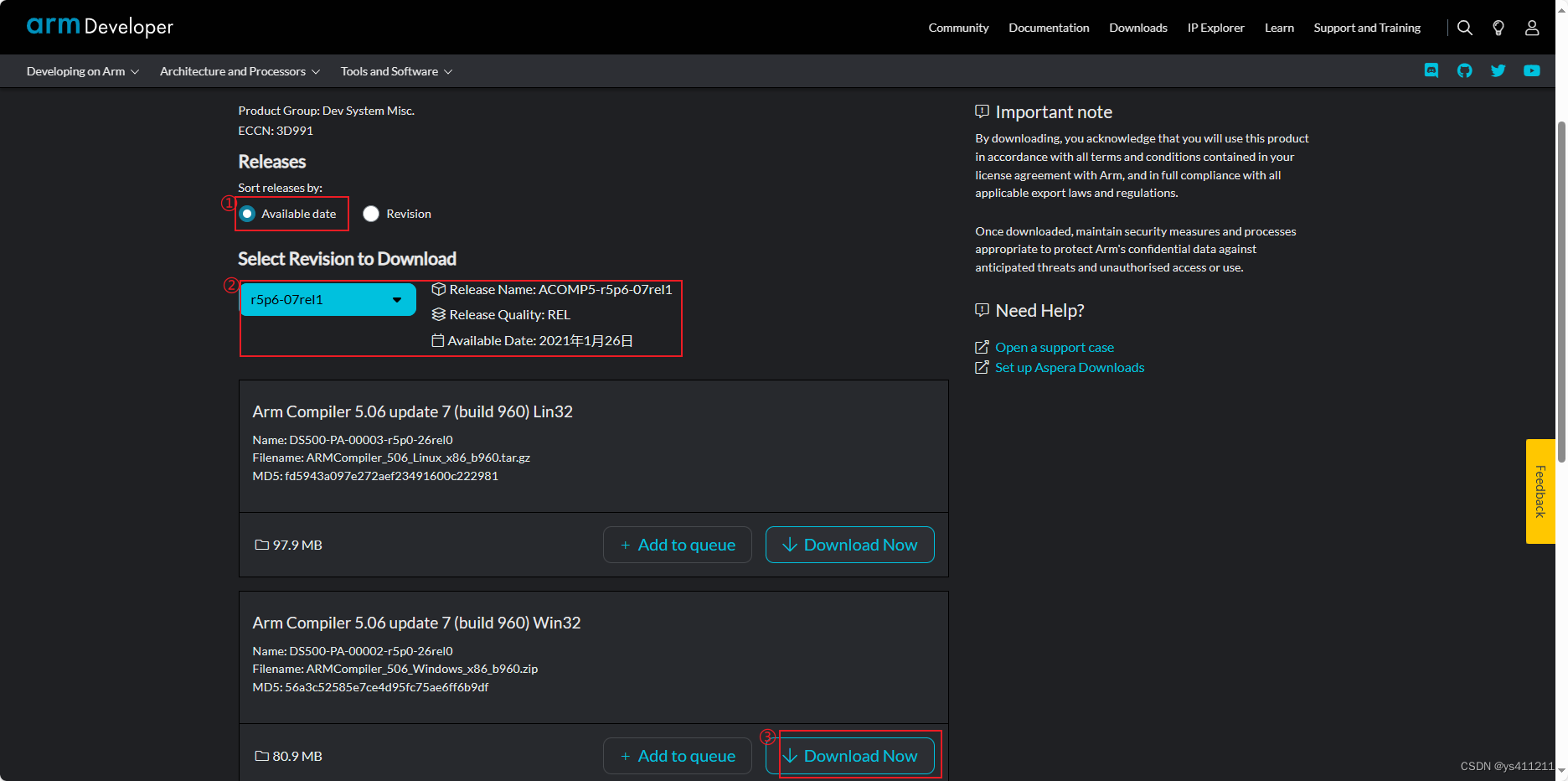The width and height of the screenshot is (1568, 781).
Task: Open the Twitter icon link
Action: click(1498, 70)
